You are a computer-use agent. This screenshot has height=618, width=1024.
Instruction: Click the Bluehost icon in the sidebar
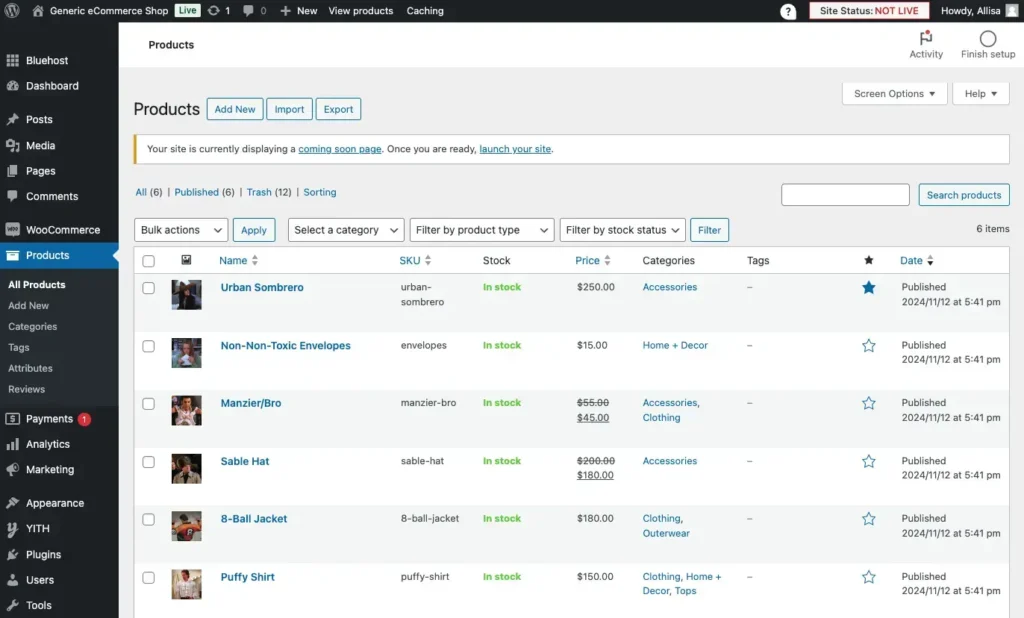14,60
